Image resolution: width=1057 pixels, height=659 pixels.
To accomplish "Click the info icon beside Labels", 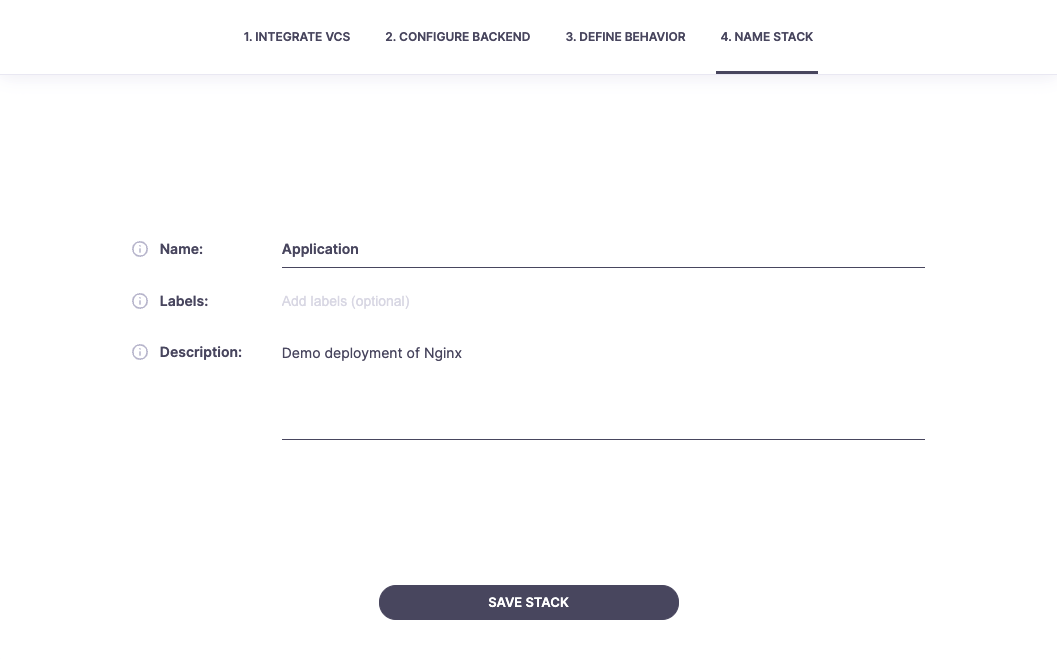I will [x=140, y=301].
